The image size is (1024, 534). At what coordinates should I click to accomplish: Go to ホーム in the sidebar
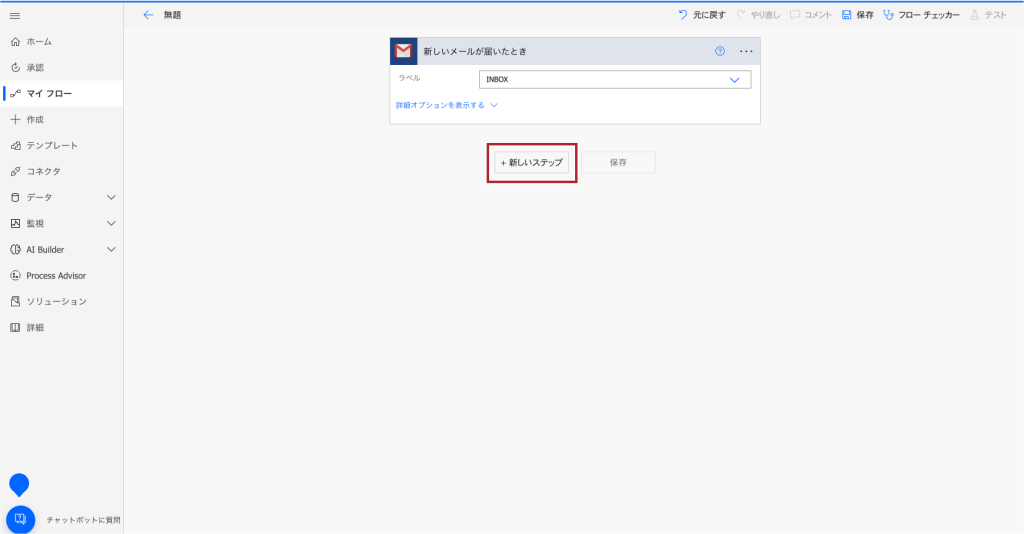39,42
